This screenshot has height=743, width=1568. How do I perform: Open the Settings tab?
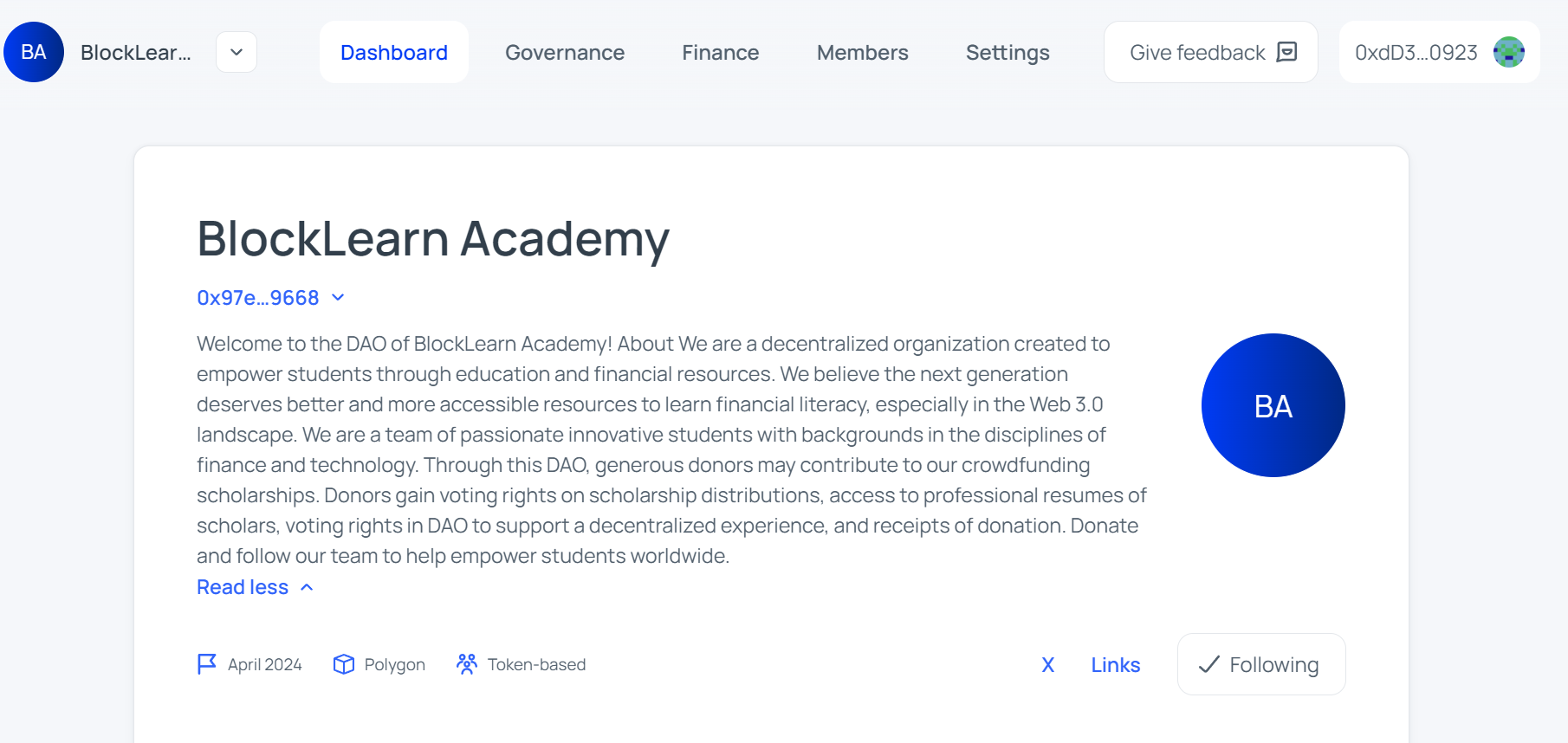coord(1008,52)
